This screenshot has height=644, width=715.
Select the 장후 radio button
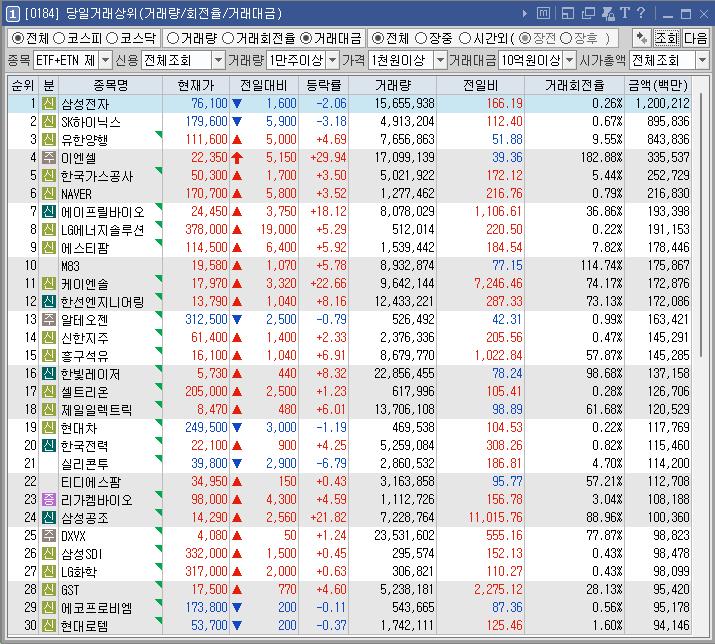pyautogui.click(x=566, y=38)
